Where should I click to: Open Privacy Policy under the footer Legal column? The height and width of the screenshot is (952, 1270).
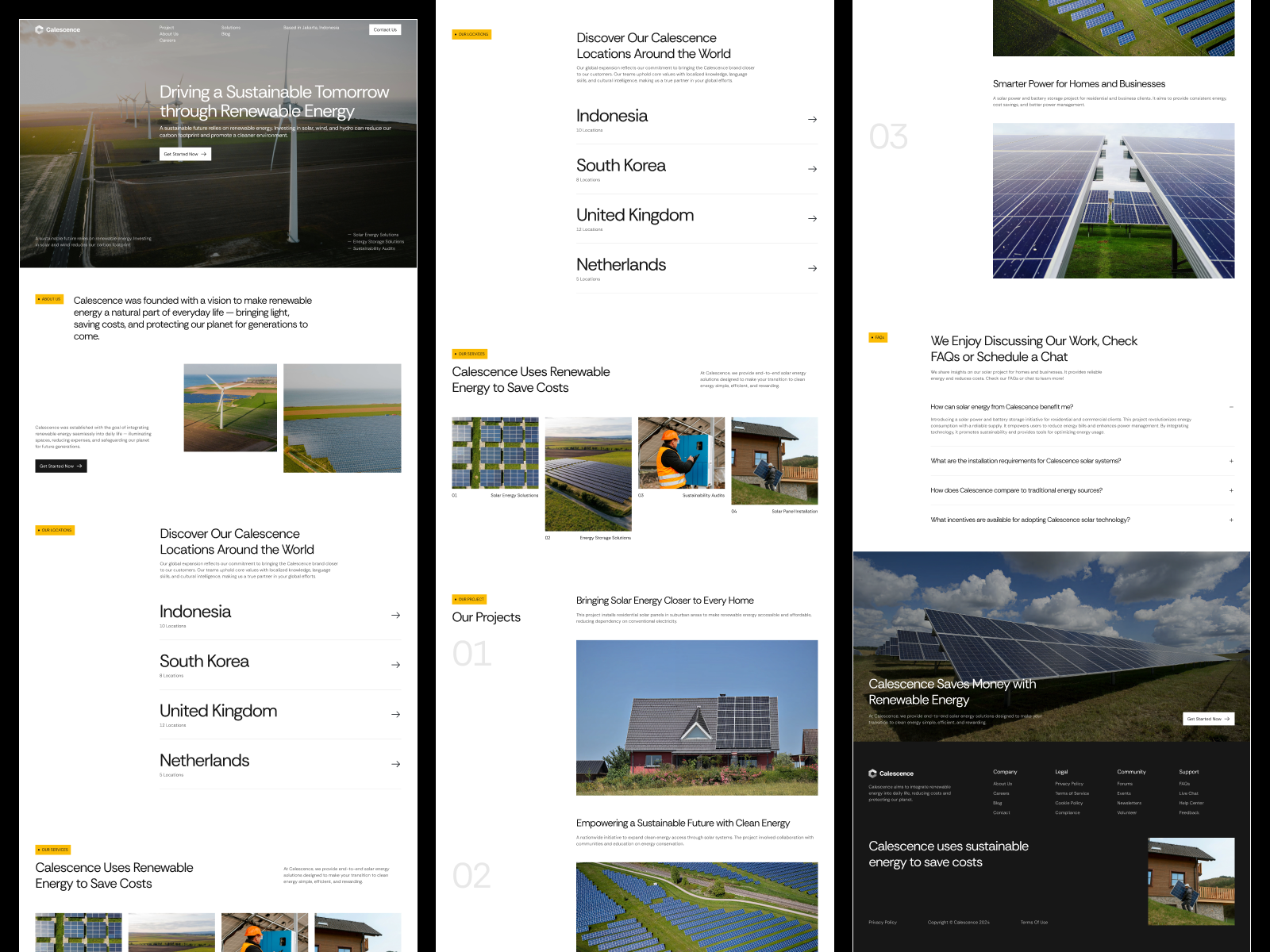tap(1069, 784)
